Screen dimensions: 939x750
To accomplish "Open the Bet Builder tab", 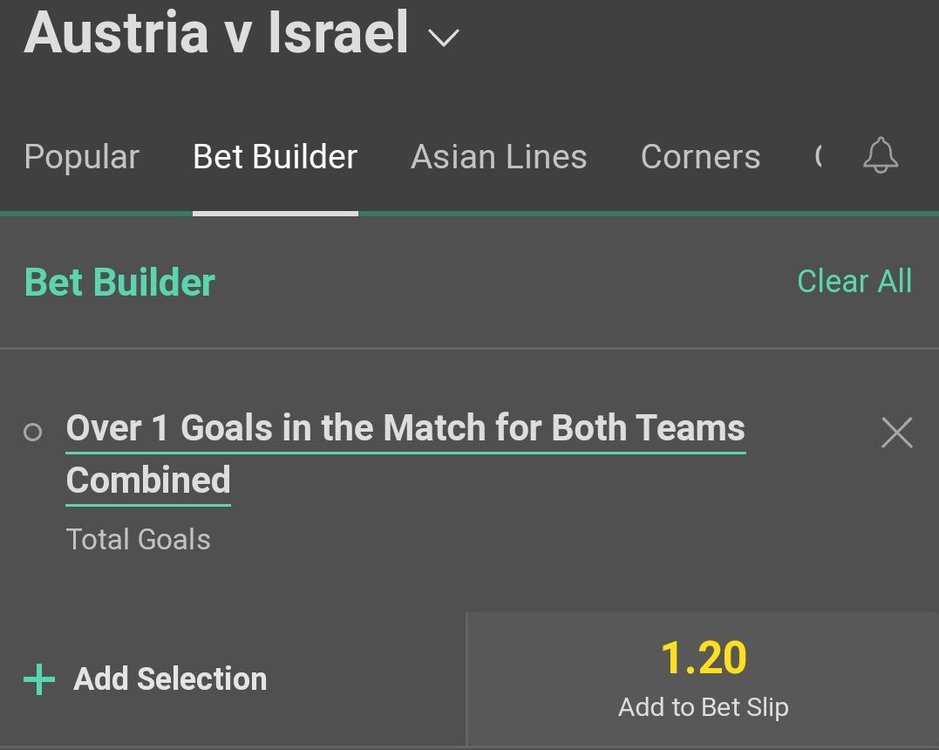I will (x=275, y=157).
